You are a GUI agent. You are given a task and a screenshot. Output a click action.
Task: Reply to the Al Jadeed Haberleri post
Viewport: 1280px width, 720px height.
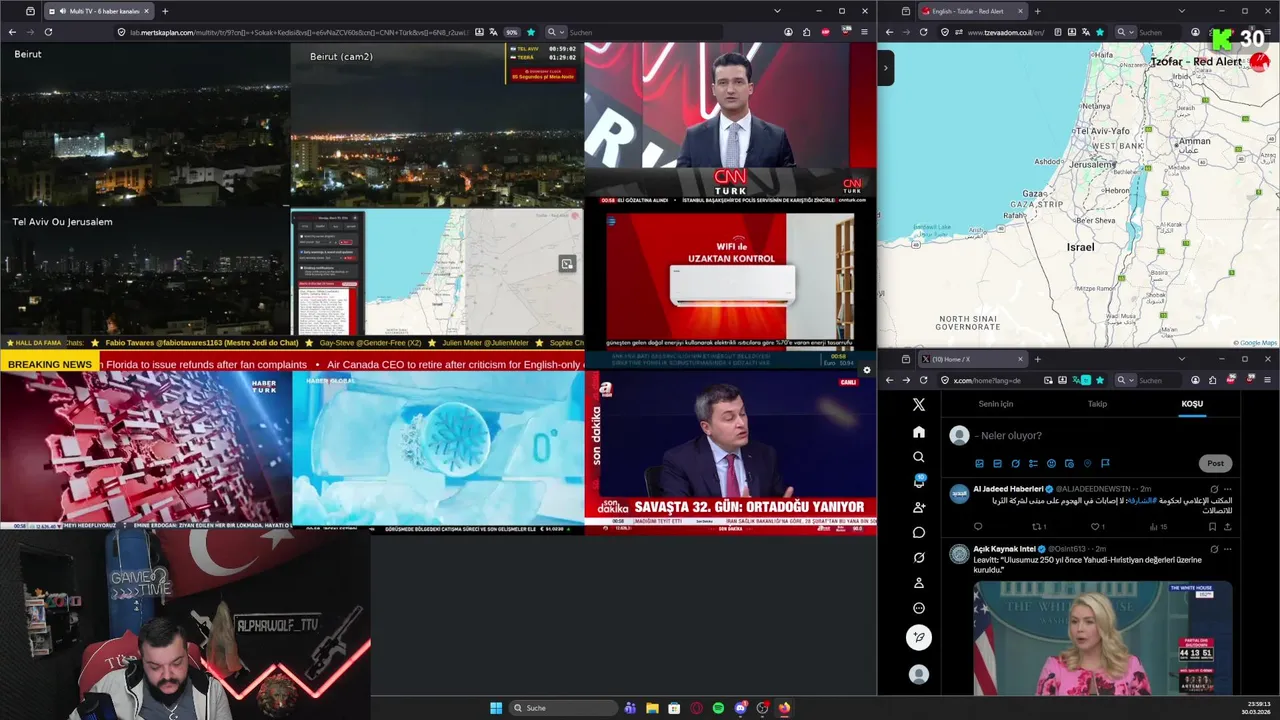click(978, 527)
